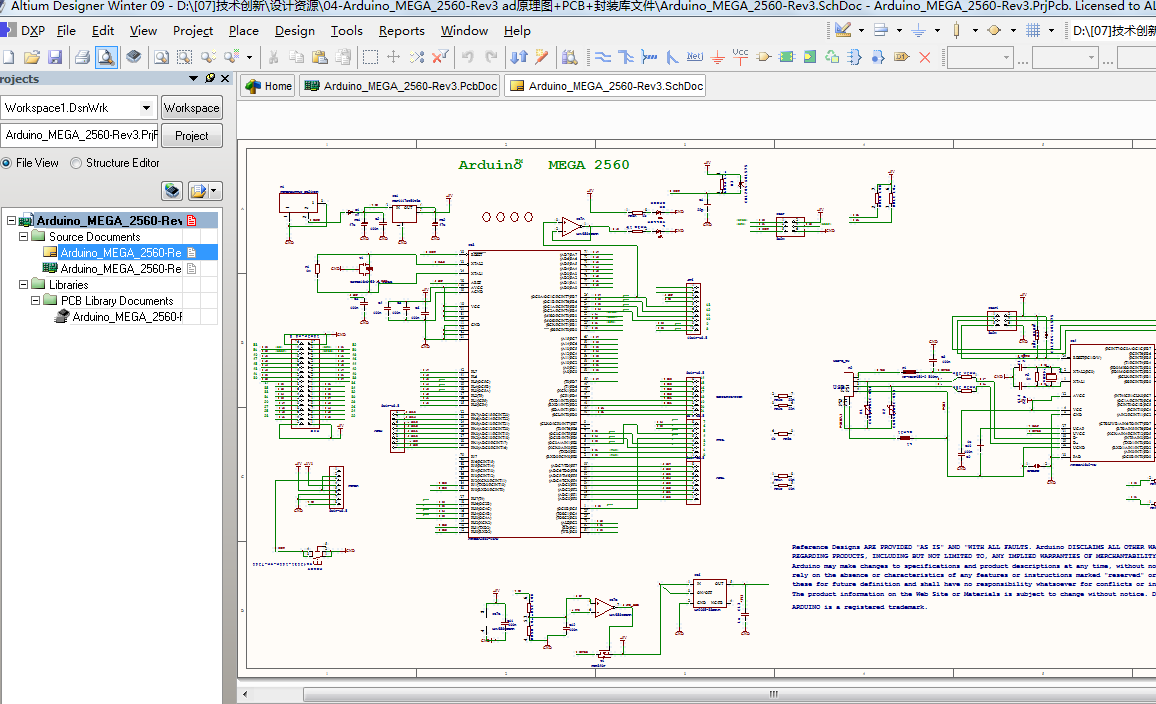This screenshot has width=1156, height=704.
Task: Place VCC power port icon
Action: pyautogui.click(x=740, y=57)
